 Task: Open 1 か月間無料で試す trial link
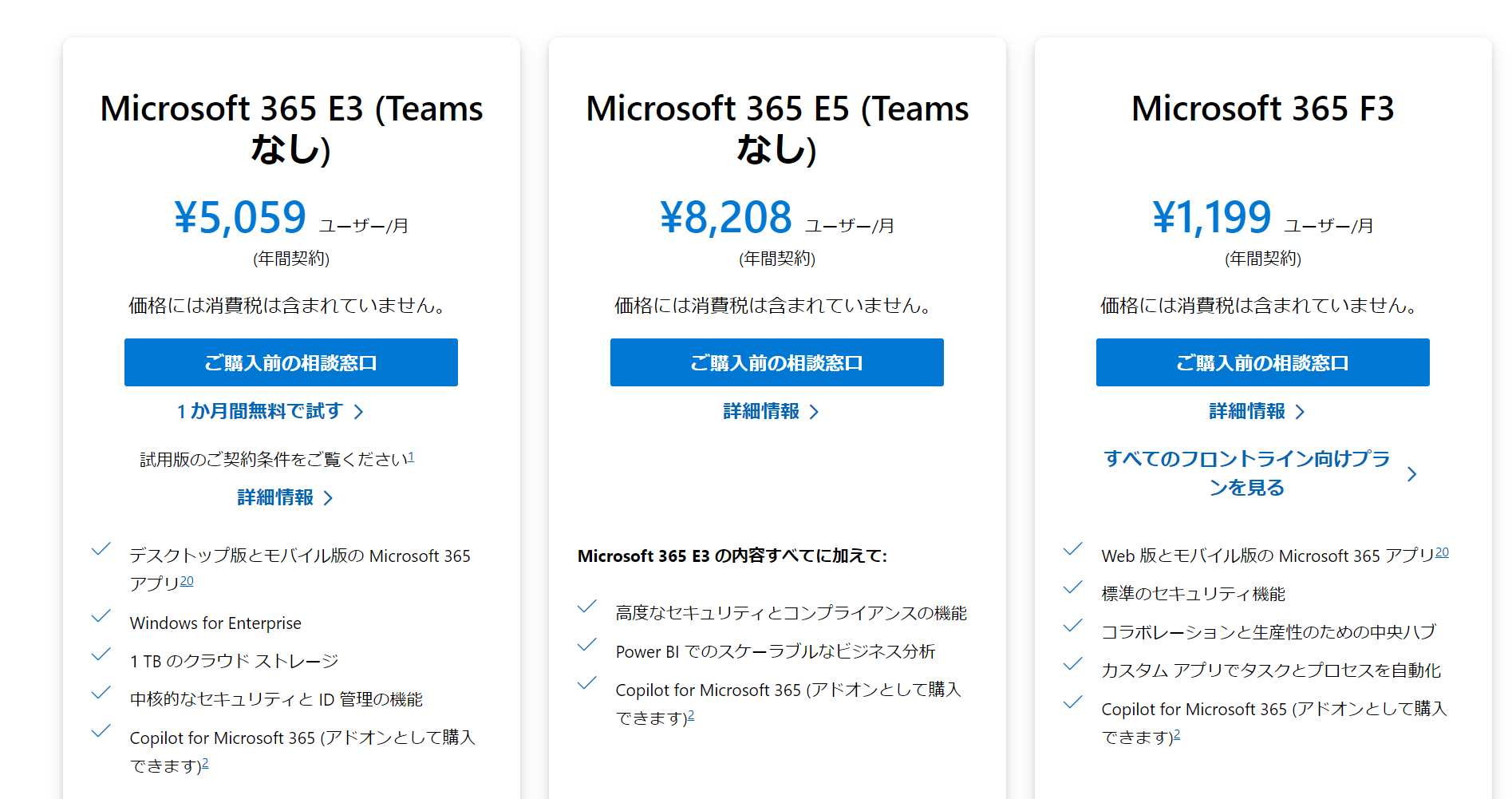tap(260, 411)
